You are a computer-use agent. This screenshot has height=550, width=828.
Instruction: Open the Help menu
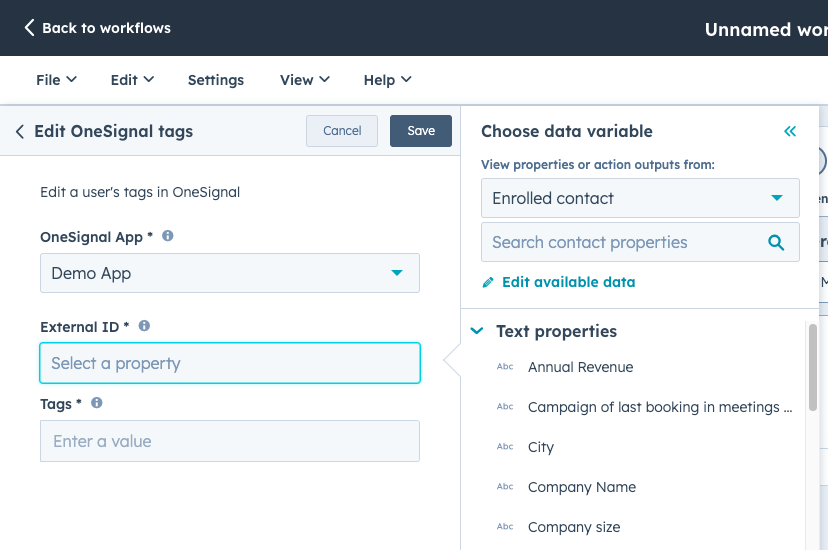pos(387,80)
